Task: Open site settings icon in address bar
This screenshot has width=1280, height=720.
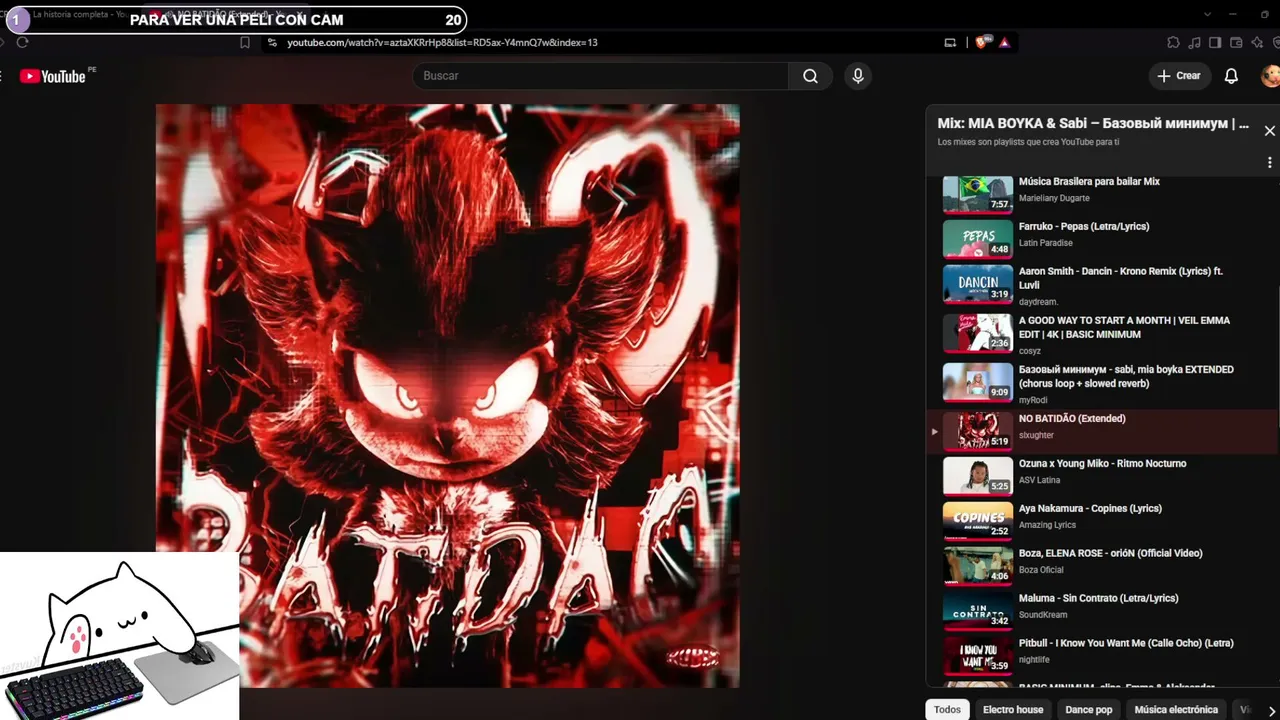Action: pyautogui.click(x=271, y=42)
